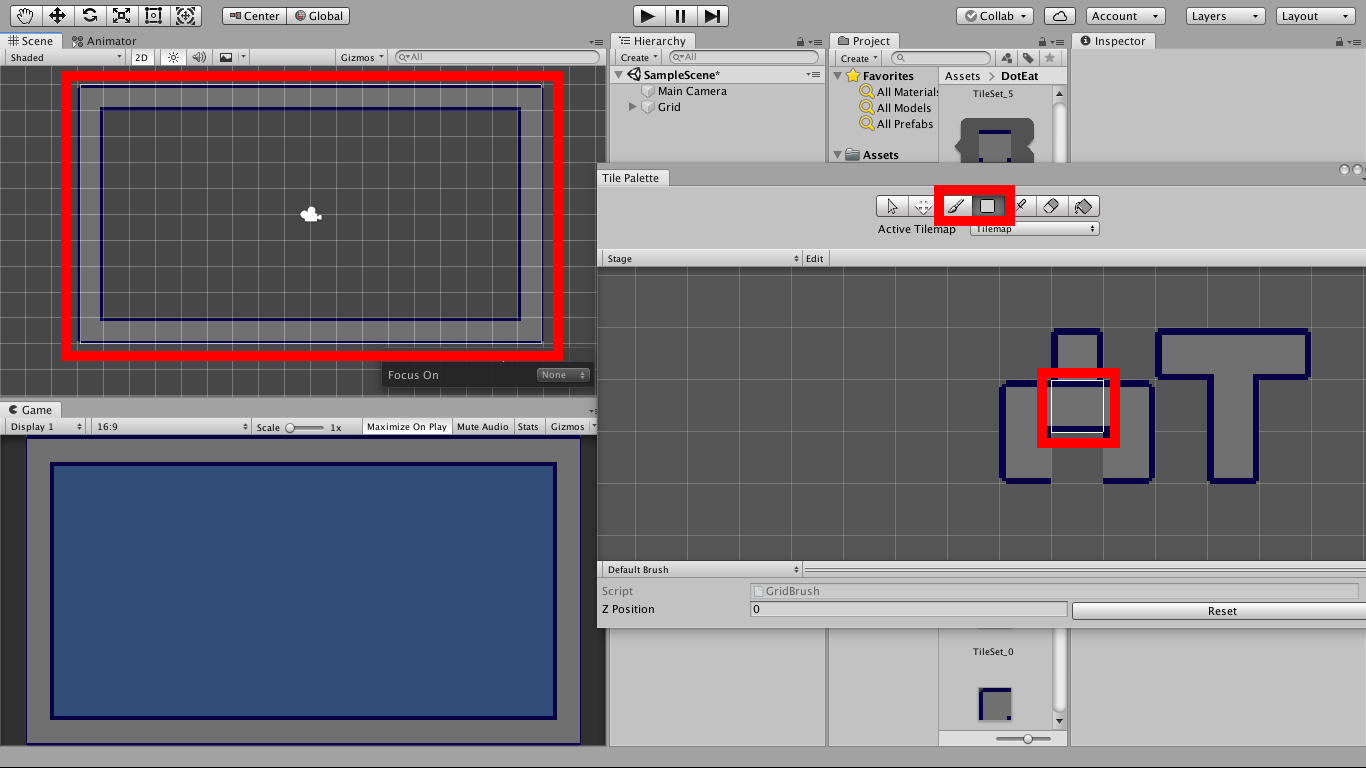Image resolution: width=1366 pixels, height=768 pixels.
Task: Choose Tile Palette paintbrush tool
Action: [955, 206]
